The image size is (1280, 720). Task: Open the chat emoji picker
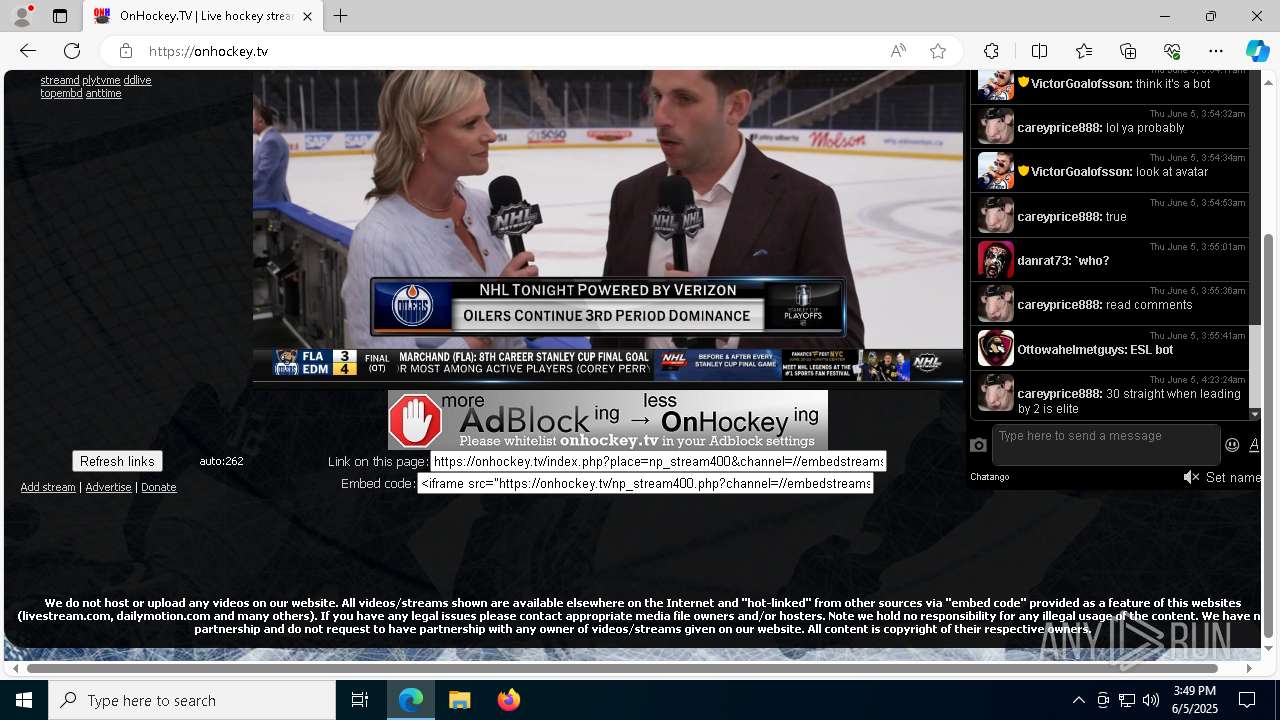pyautogui.click(x=1232, y=445)
